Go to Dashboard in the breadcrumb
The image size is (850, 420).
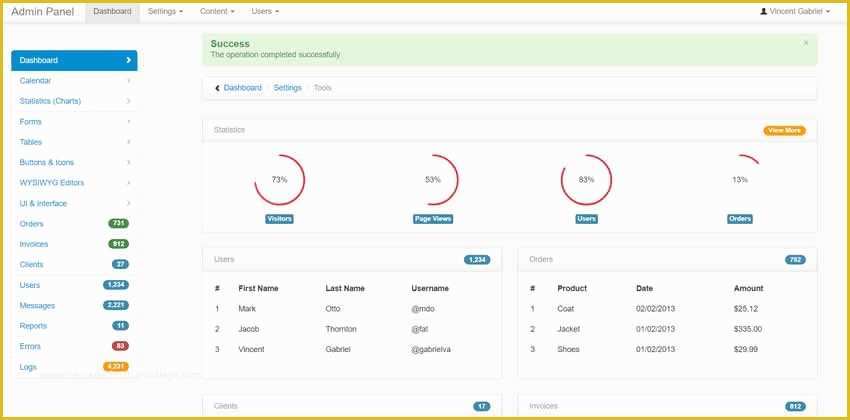click(243, 88)
